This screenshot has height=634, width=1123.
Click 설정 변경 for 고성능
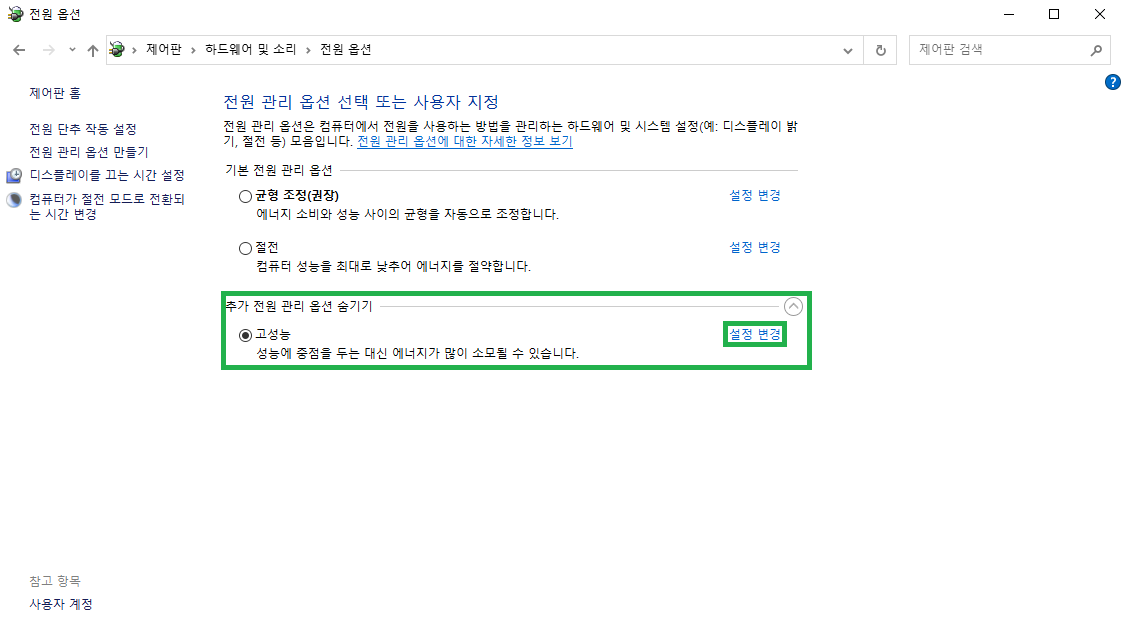755,335
